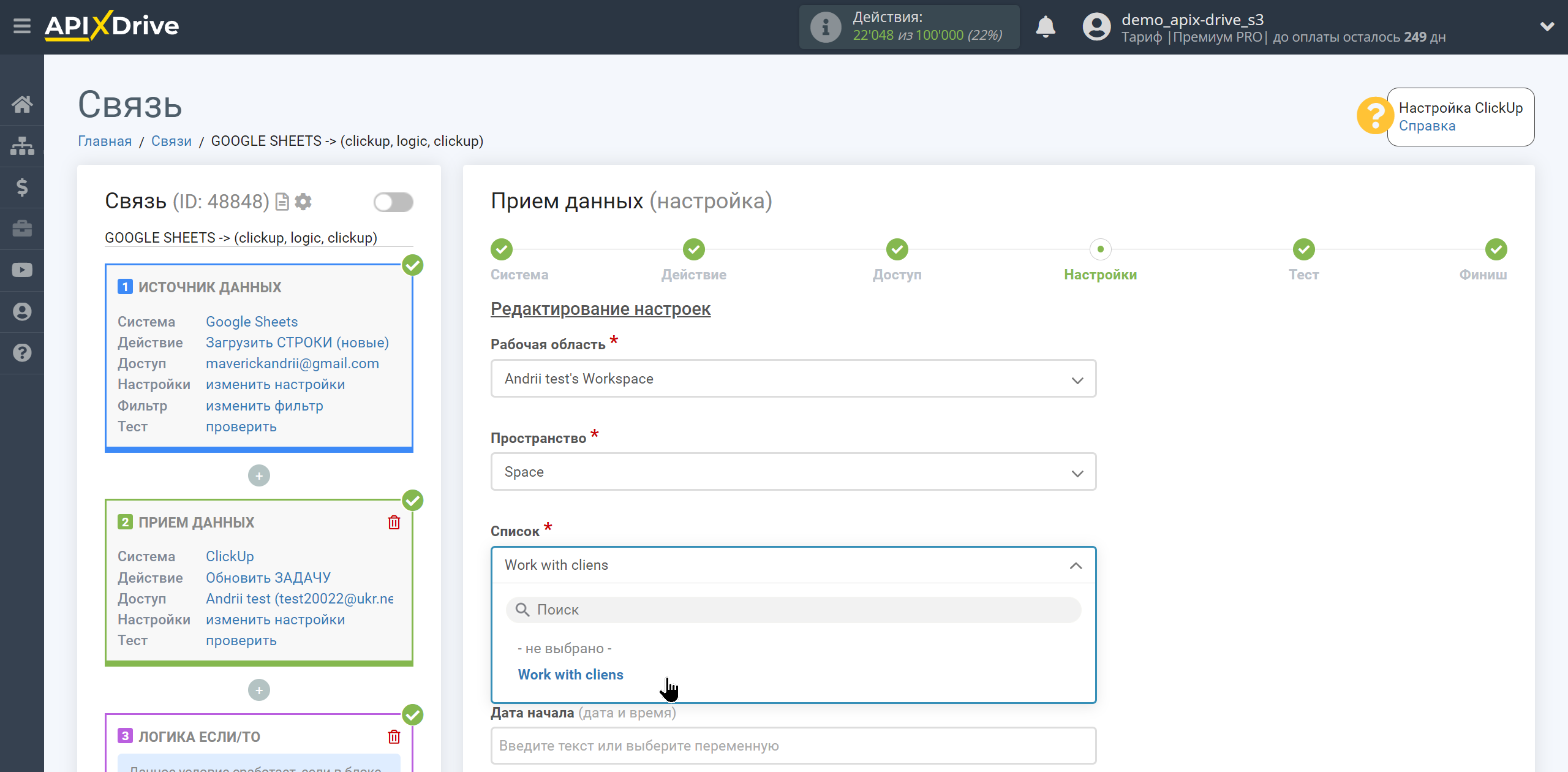Viewport: 1568px width, 772px height.
Task: Click the ЛОГИКА ЕСЛИ/ТО block header
Action: click(x=199, y=737)
